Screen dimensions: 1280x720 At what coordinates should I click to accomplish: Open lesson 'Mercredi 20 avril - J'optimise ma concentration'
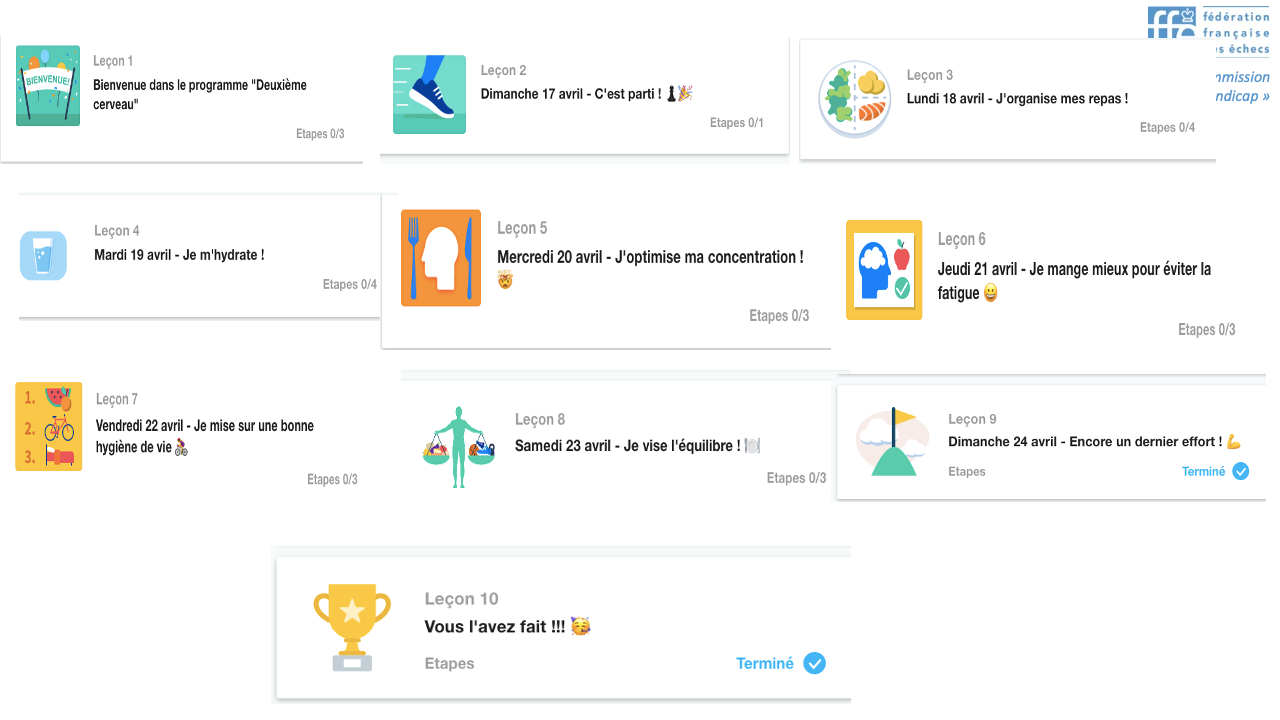[x=650, y=258]
